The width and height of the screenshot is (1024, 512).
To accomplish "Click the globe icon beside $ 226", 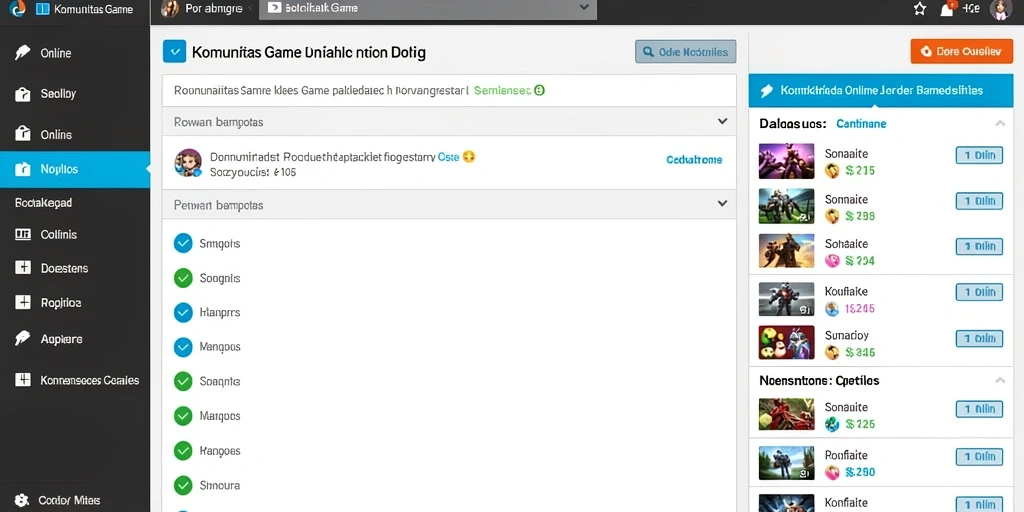I will [x=832, y=424].
